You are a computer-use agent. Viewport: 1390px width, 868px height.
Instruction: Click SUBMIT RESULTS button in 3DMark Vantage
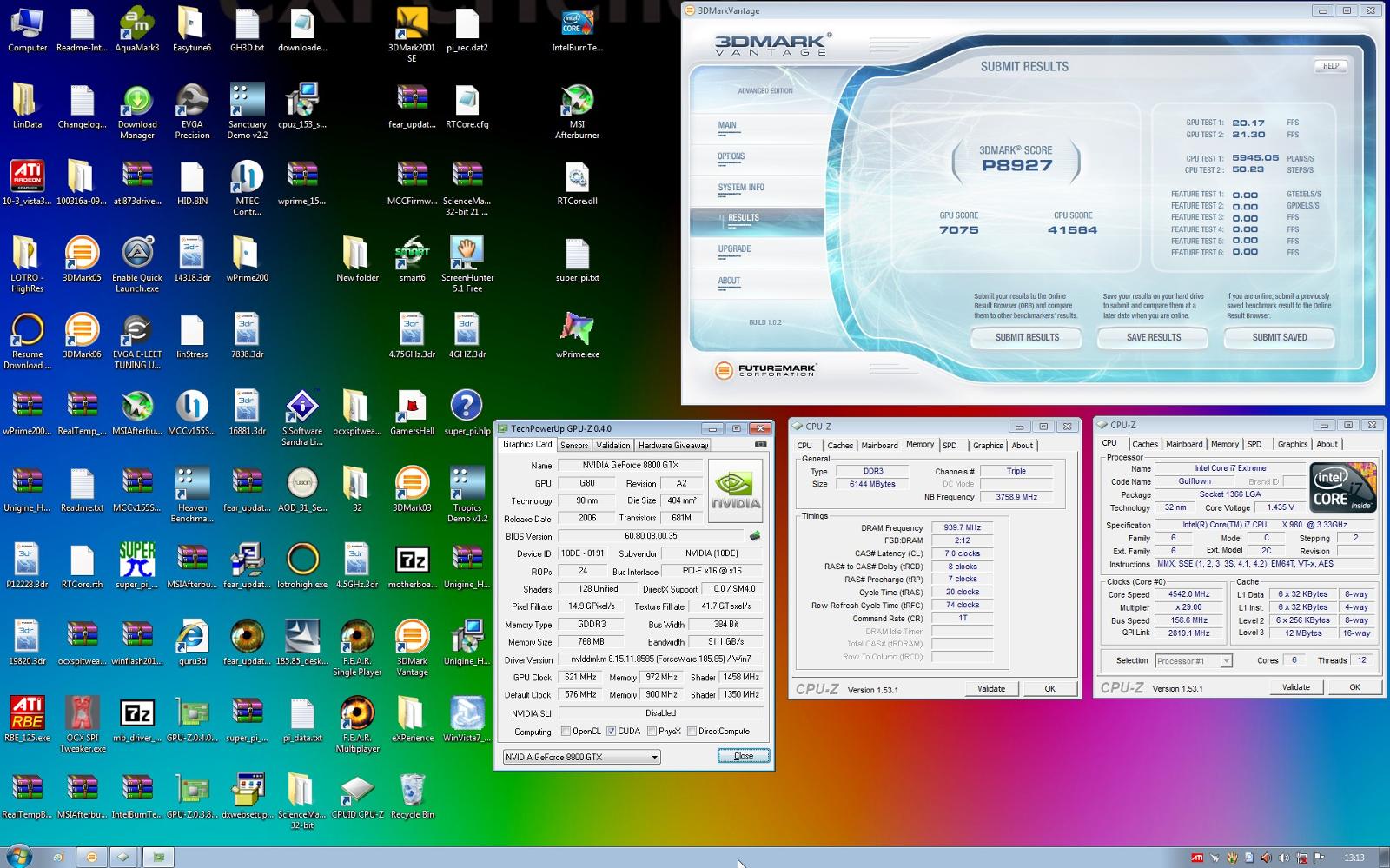[1027, 337]
